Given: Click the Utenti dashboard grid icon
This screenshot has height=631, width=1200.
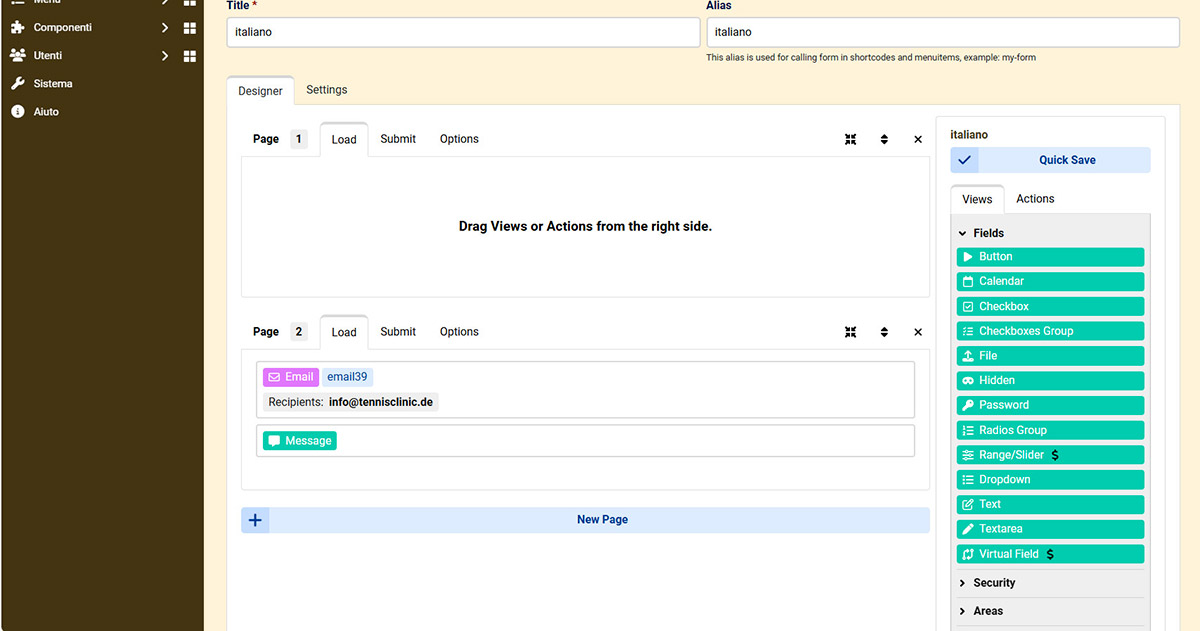Looking at the screenshot, I should click(190, 56).
